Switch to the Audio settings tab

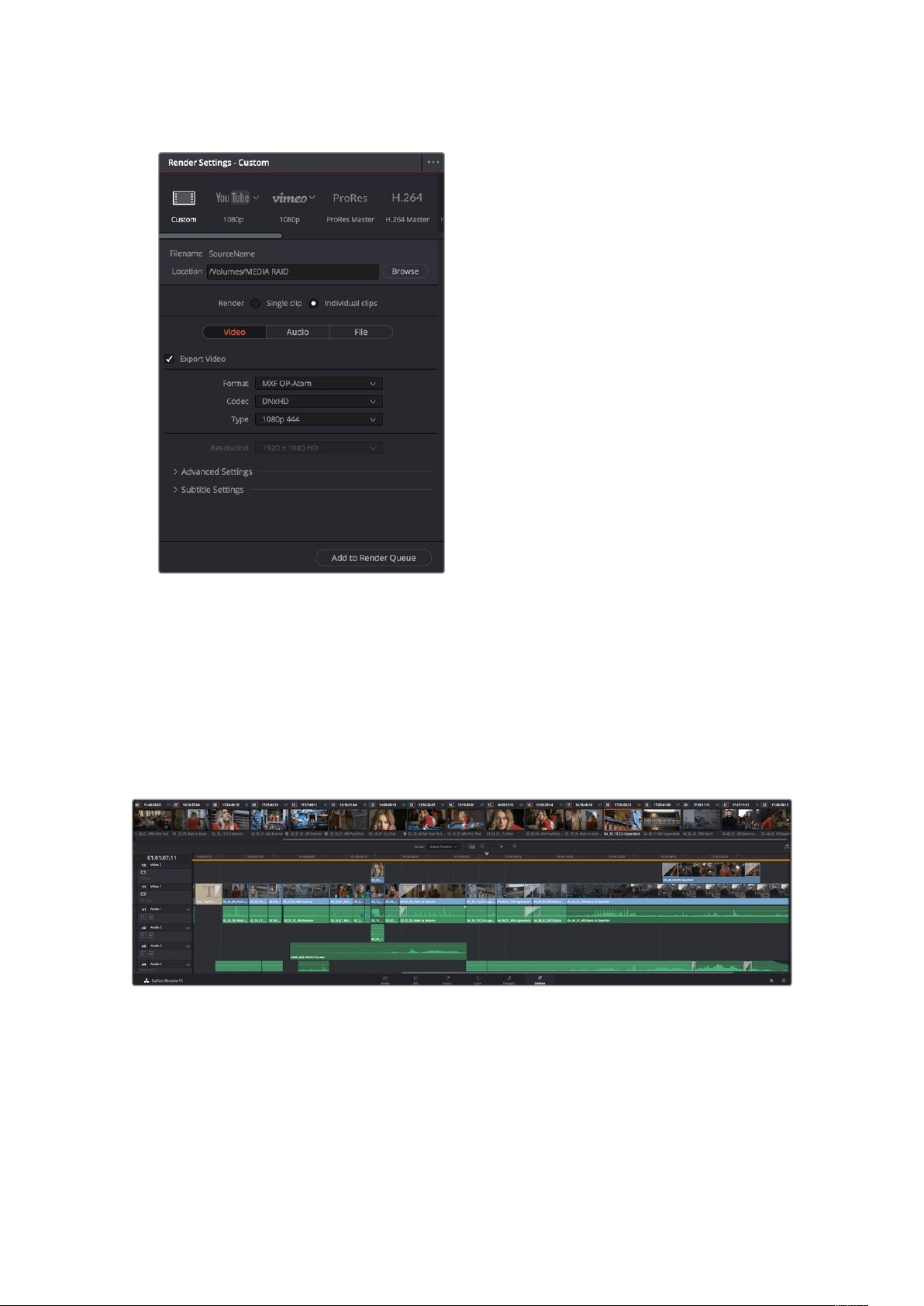298,332
